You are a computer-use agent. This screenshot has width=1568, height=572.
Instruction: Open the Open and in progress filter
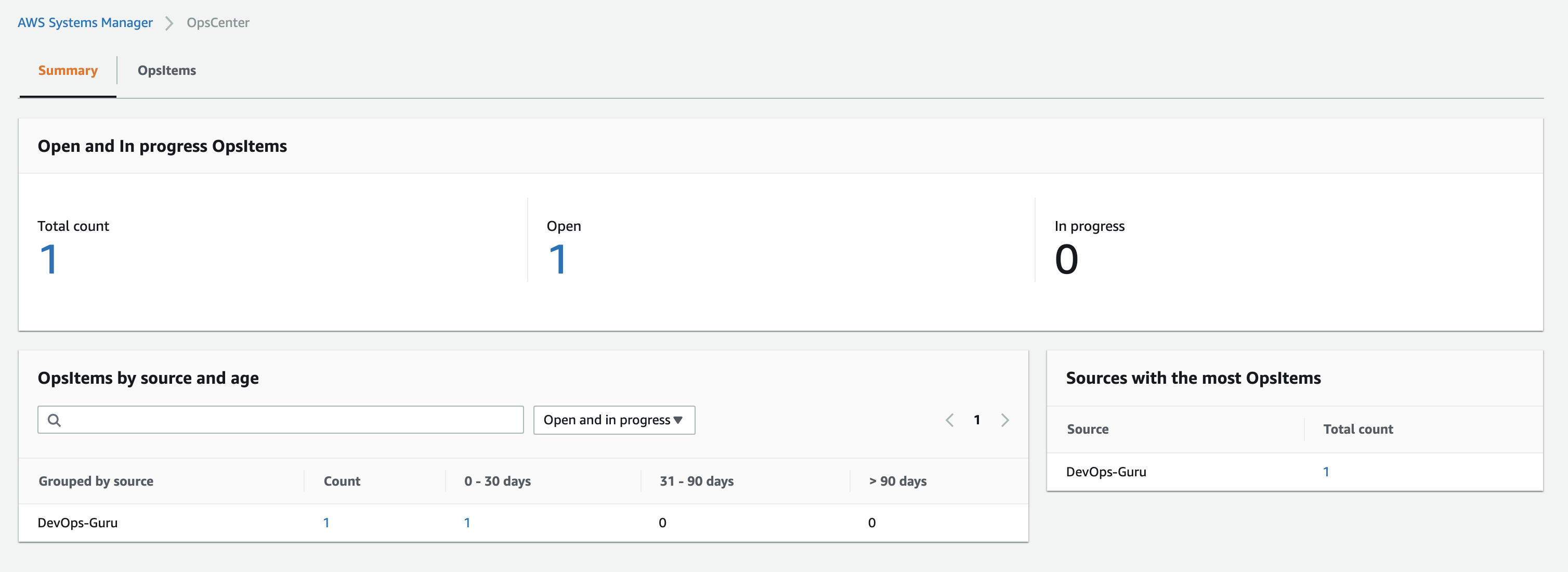coord(613,420)
